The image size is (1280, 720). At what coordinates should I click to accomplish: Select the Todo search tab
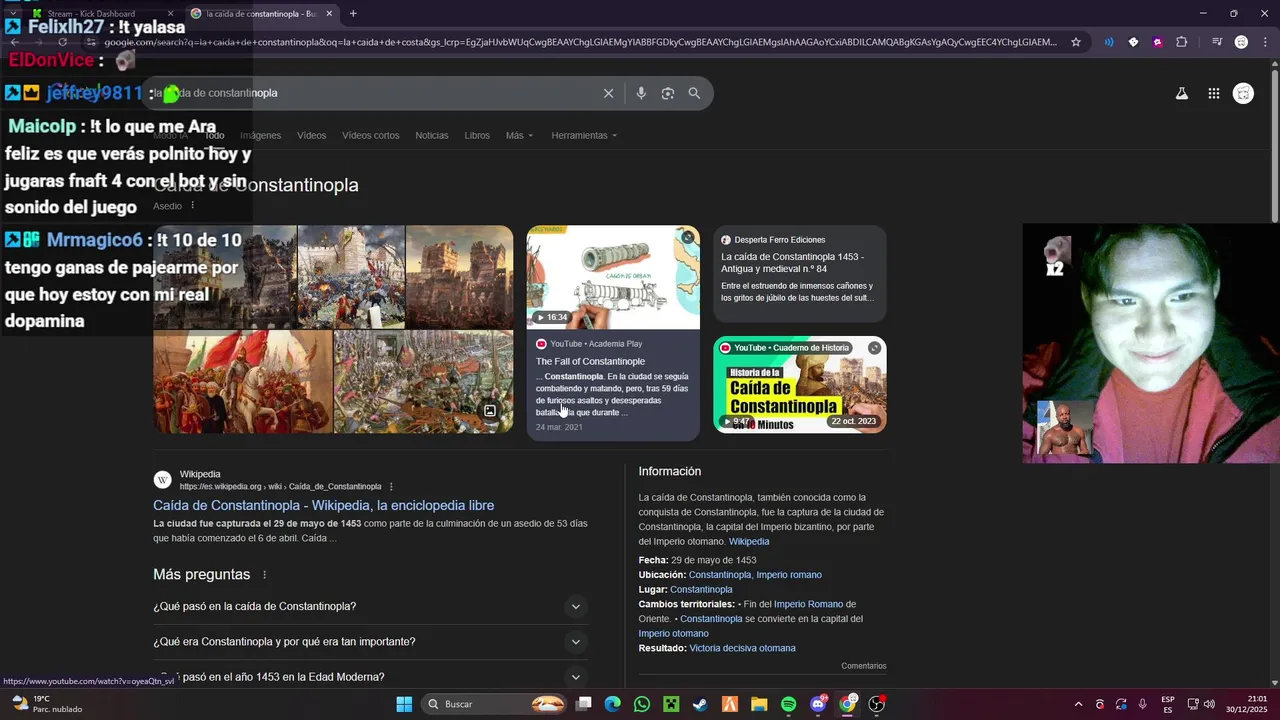click(x=214, y=135)
